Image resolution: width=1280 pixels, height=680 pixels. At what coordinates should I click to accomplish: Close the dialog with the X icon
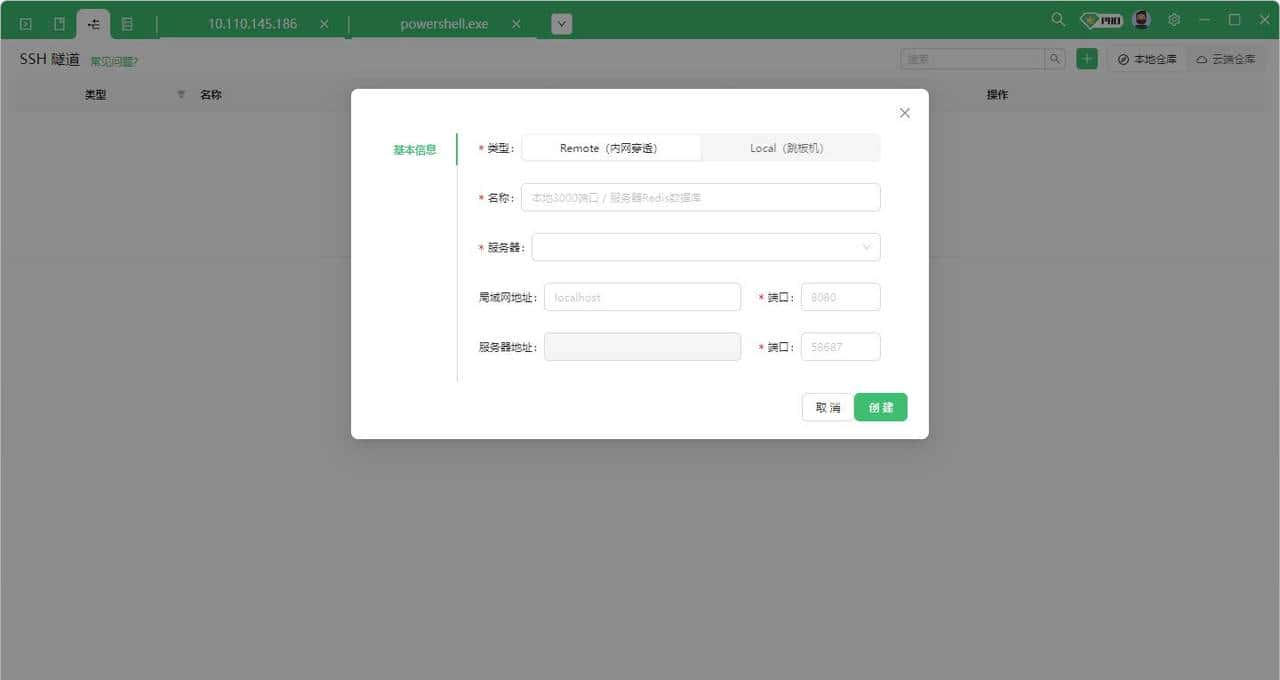pos(905,113)
